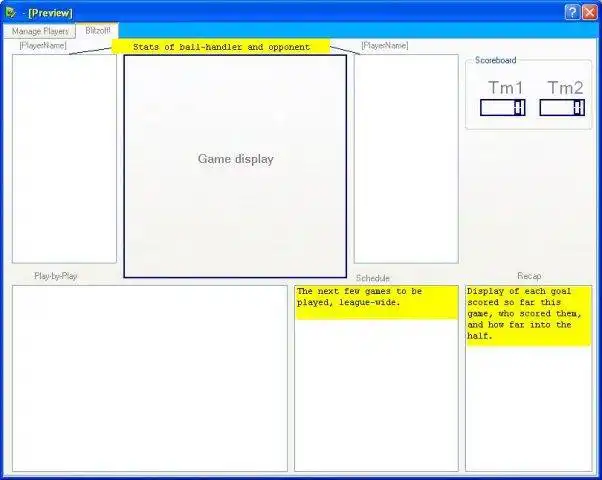Screen dimensions: 602x480
Task: Click the Recap label
Action: point(529,276)
